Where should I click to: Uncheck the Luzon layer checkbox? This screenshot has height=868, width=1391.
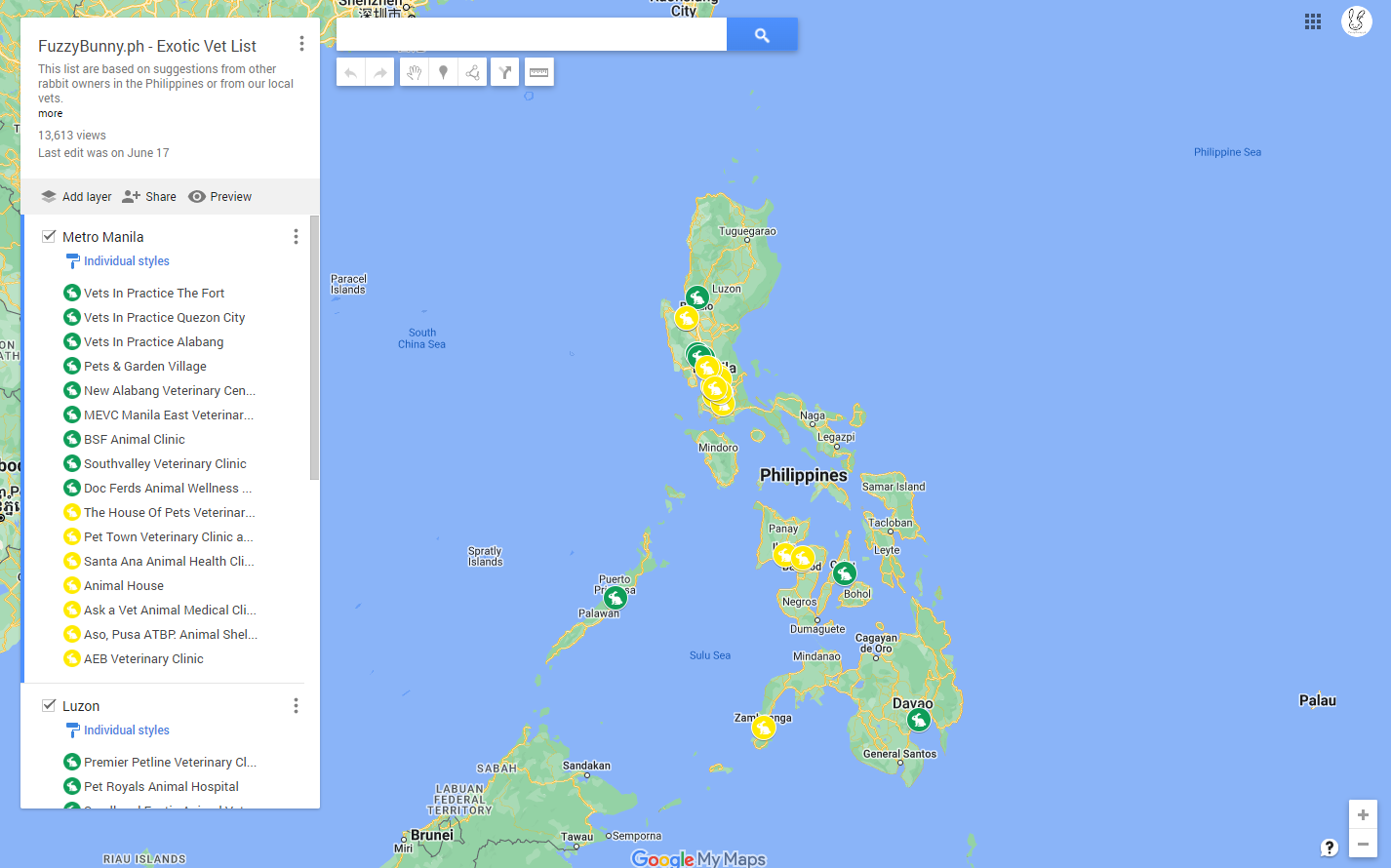49,705
